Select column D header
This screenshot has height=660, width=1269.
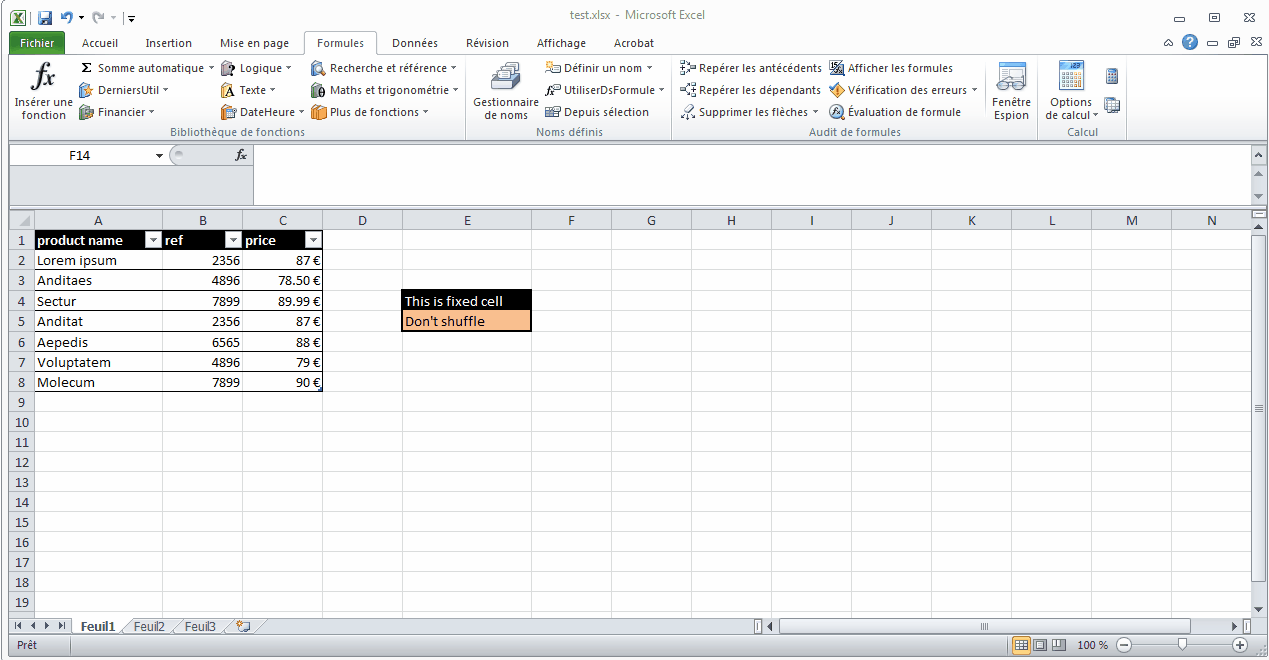[x=362, y=220]
